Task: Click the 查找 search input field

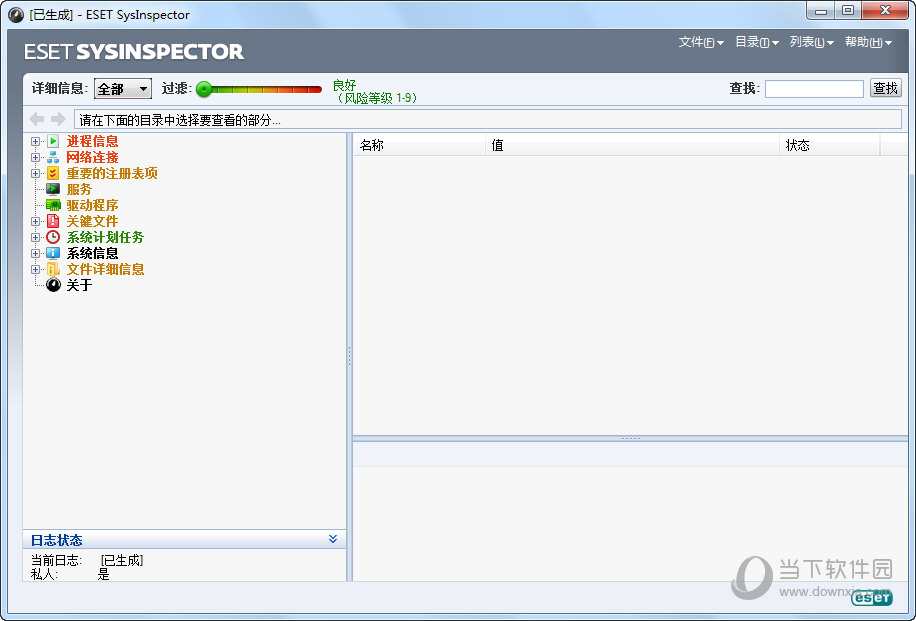Action: pos(814,89)
